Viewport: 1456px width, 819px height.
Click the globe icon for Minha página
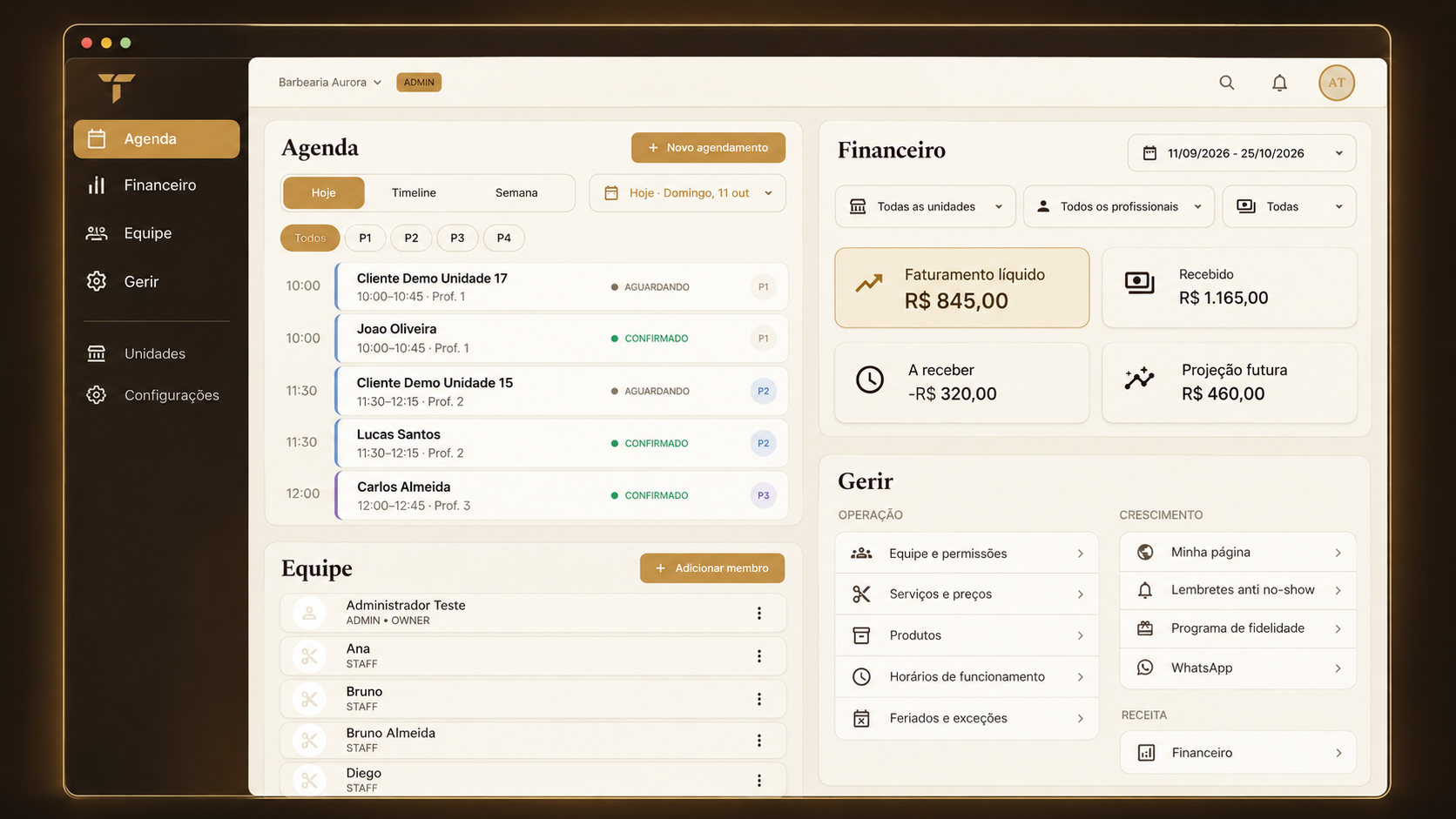[1145, 552]
